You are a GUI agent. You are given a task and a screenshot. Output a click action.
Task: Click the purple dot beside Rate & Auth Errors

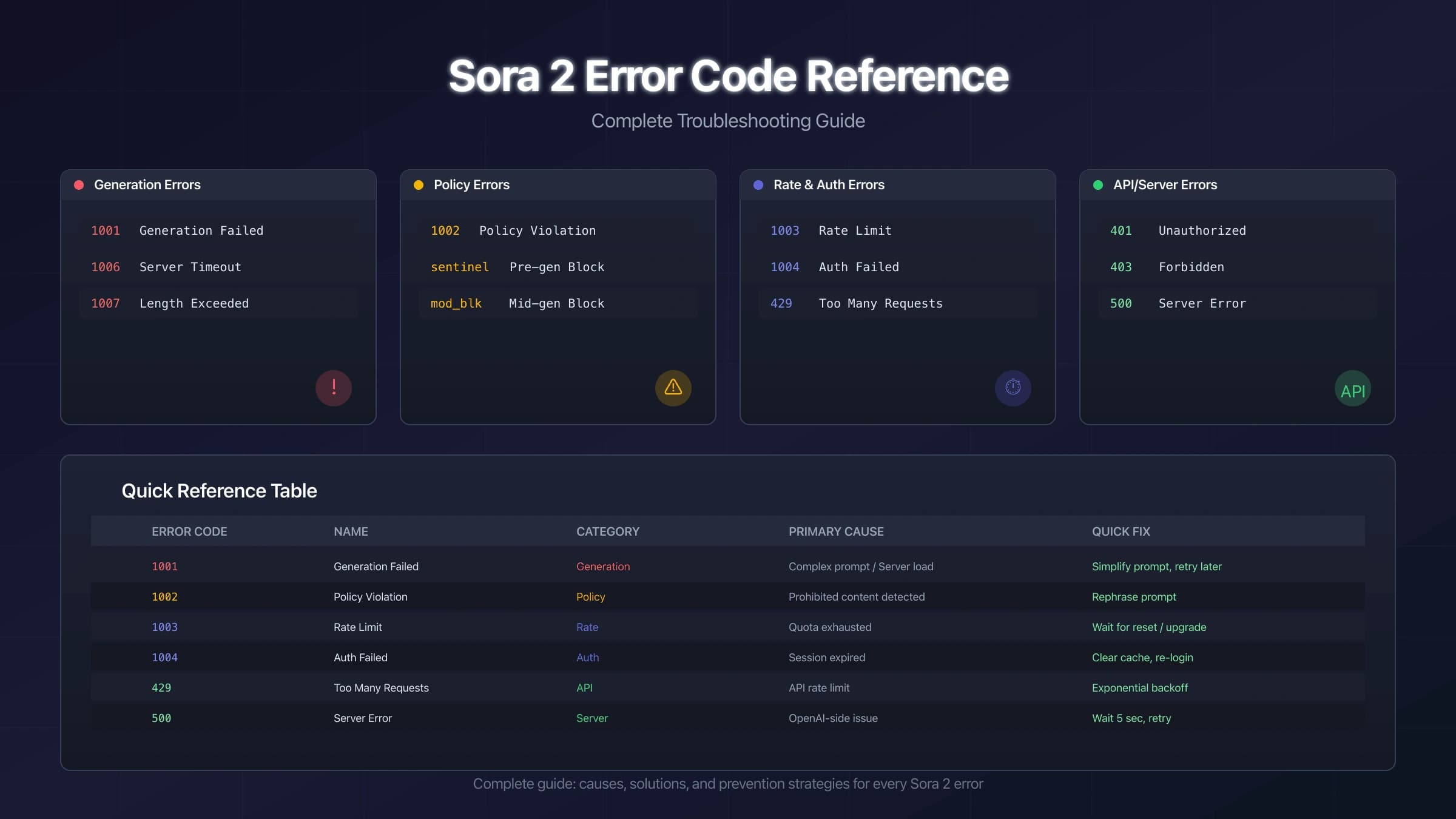758,185
